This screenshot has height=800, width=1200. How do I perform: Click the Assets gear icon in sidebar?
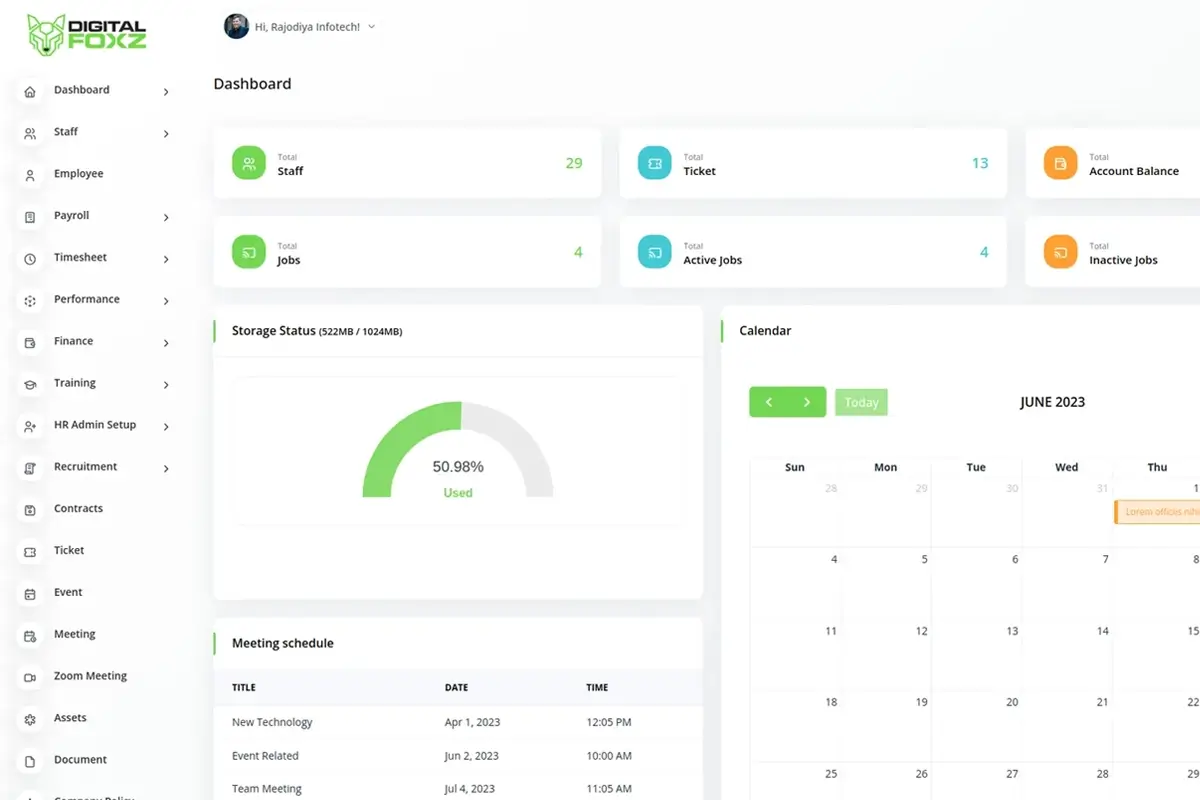pyautogui.click(x=30, y=719)
